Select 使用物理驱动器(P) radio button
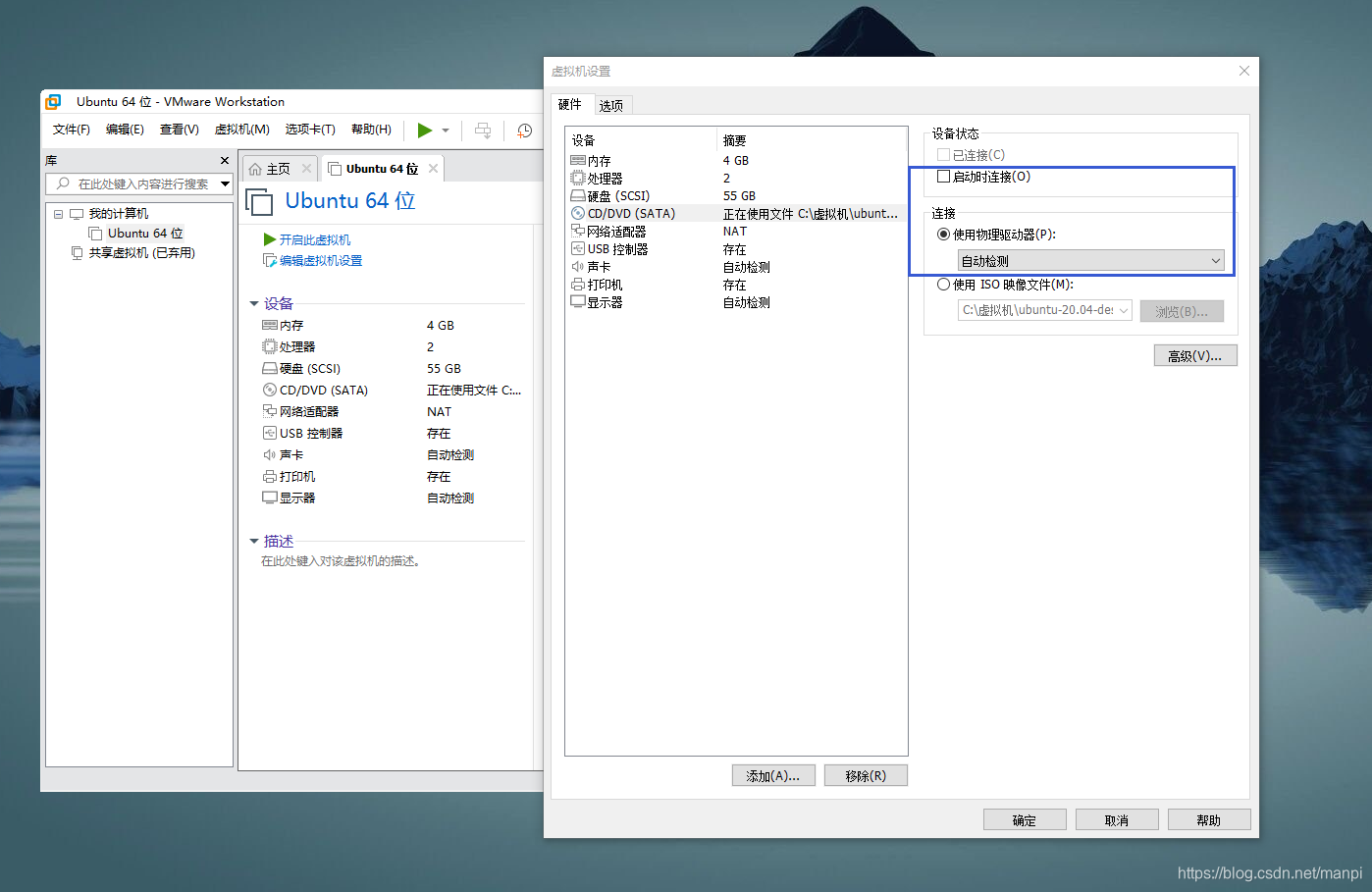 click(x=944, y=235)
